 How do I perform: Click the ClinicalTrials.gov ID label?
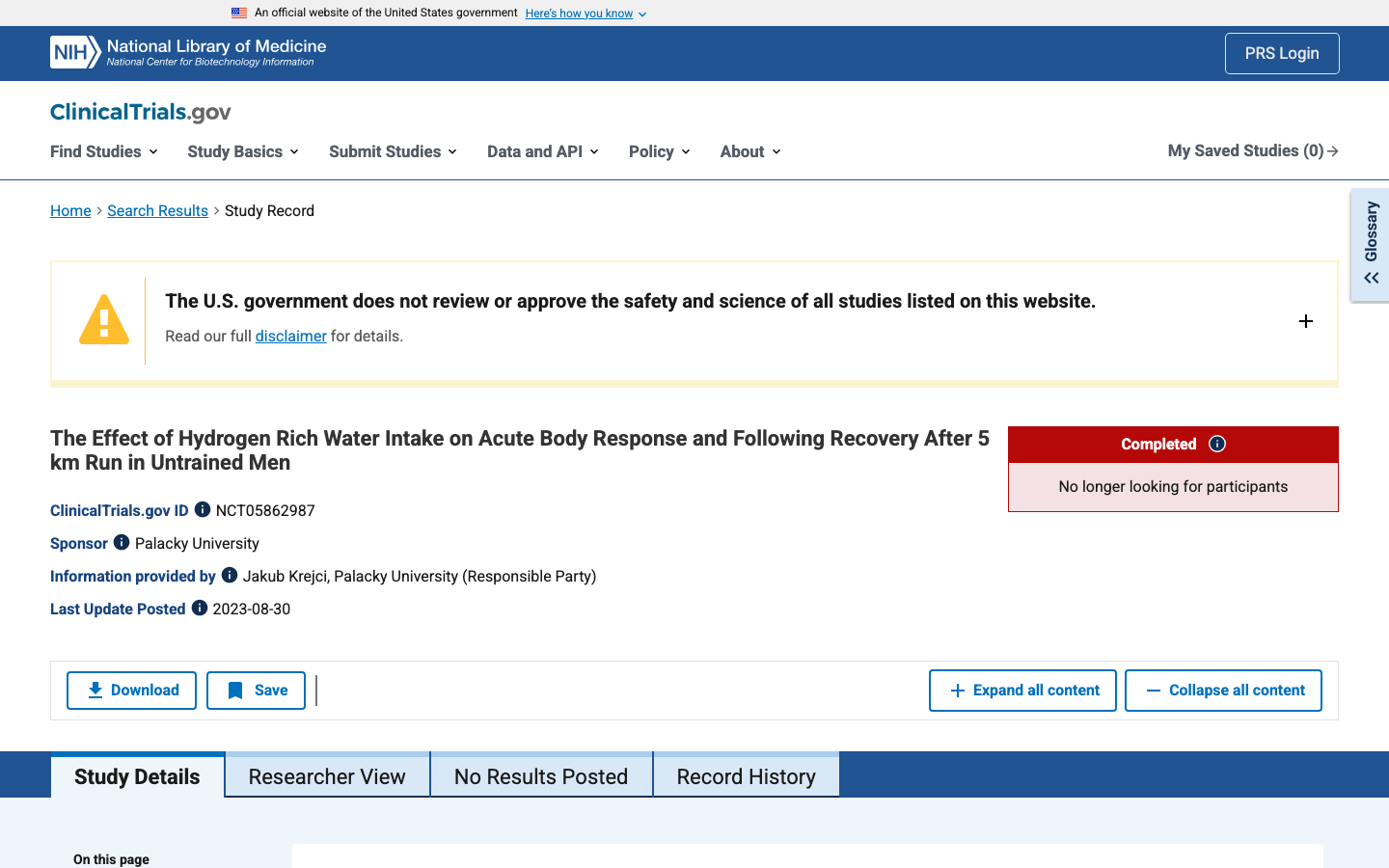[x=120, y=510]
